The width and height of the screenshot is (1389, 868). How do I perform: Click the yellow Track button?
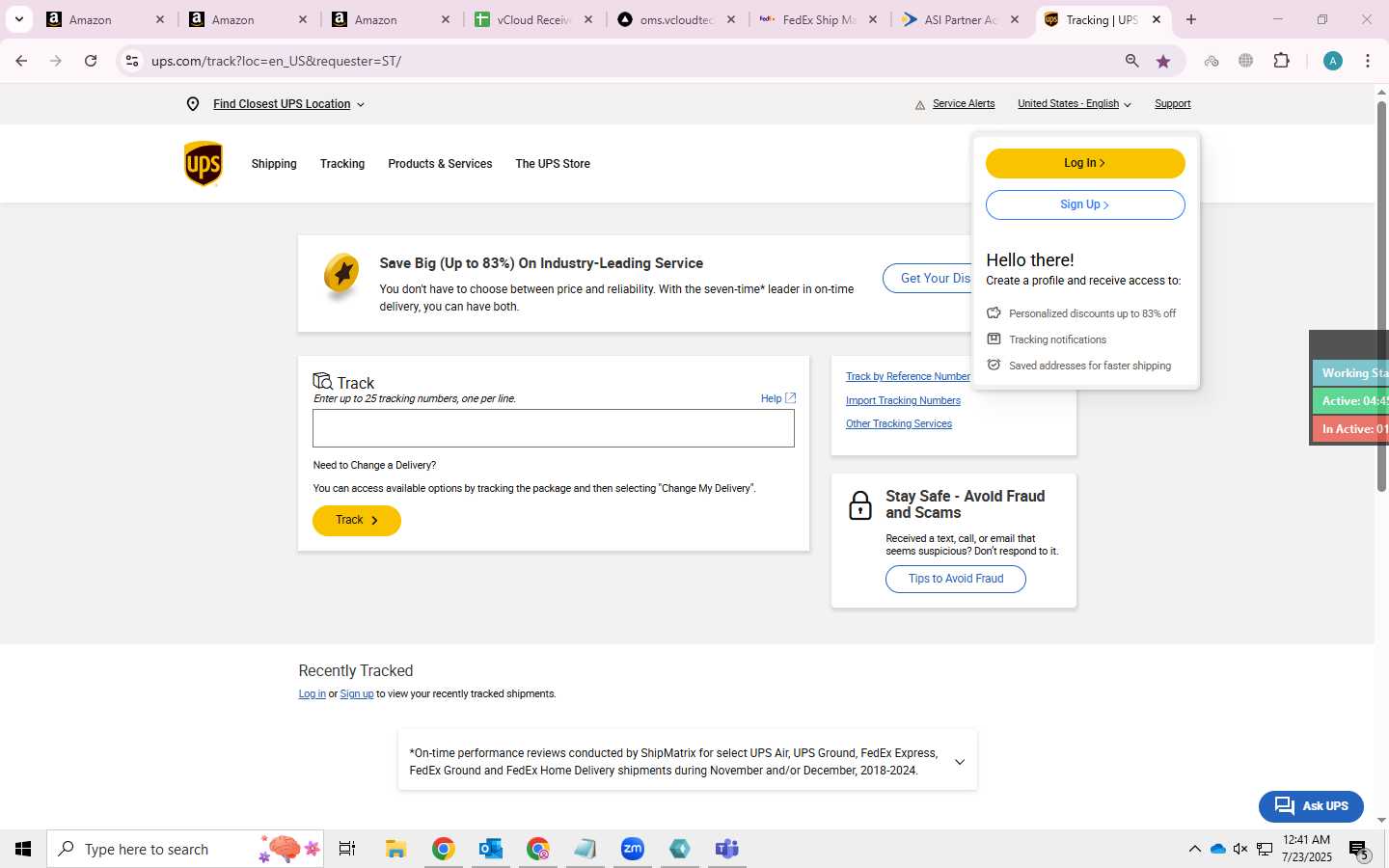point(357,521)
